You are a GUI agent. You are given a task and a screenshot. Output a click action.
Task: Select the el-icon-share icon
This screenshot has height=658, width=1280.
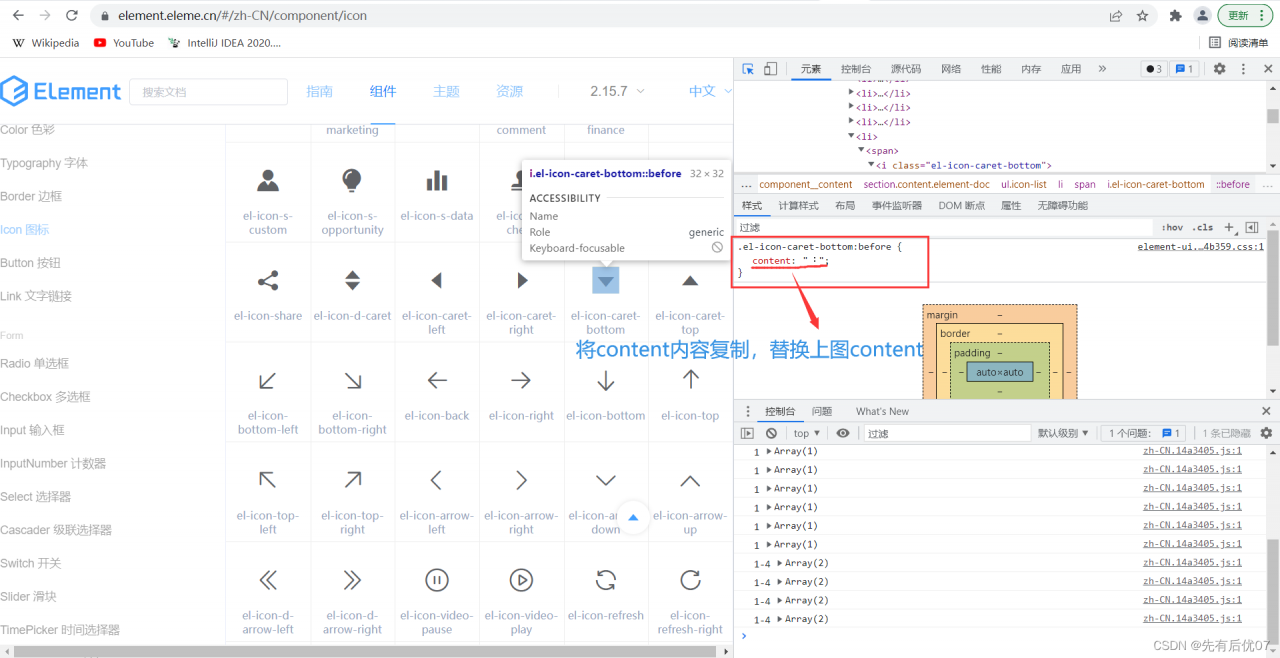268,281
